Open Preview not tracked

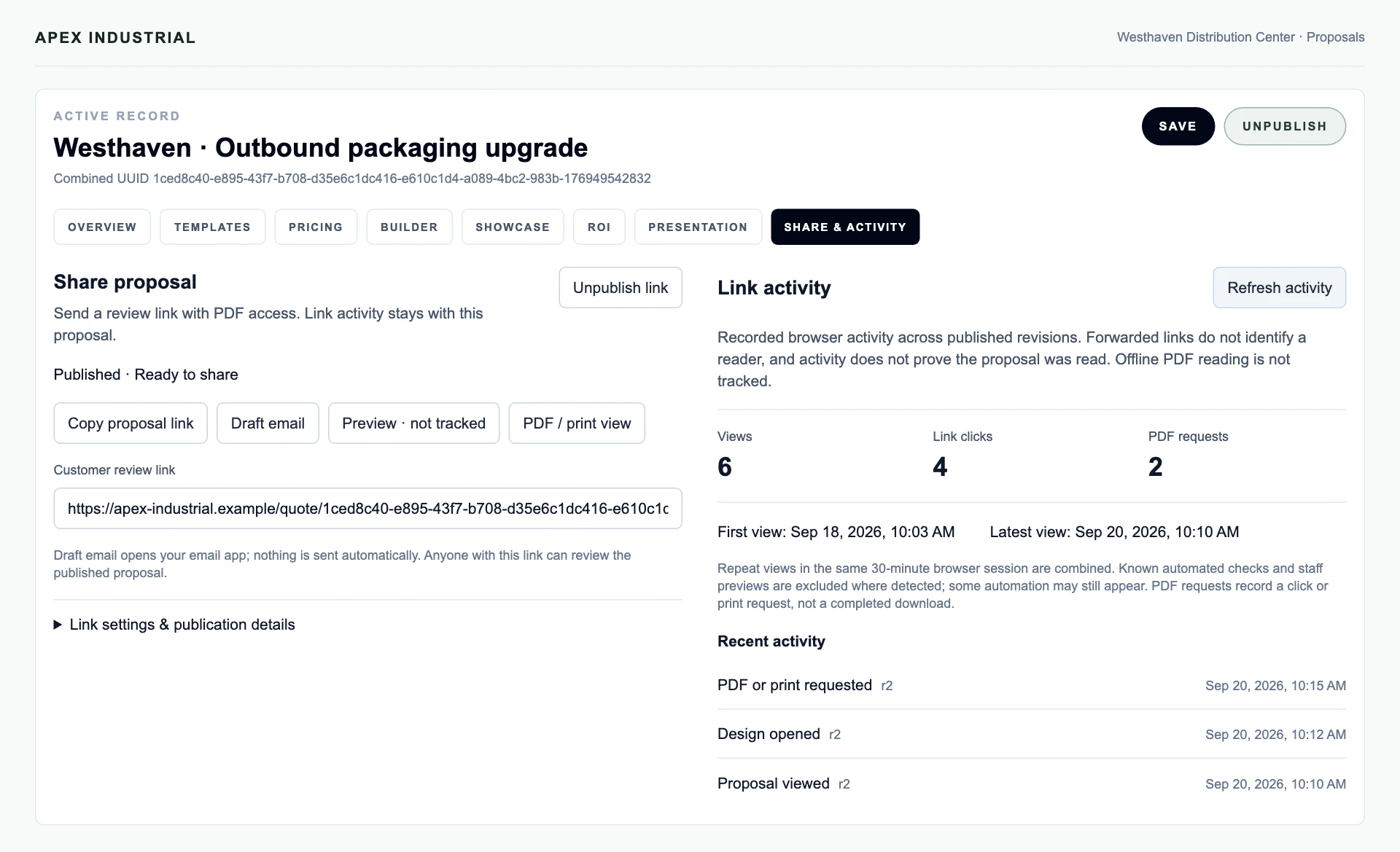click(x=413, y=423)
